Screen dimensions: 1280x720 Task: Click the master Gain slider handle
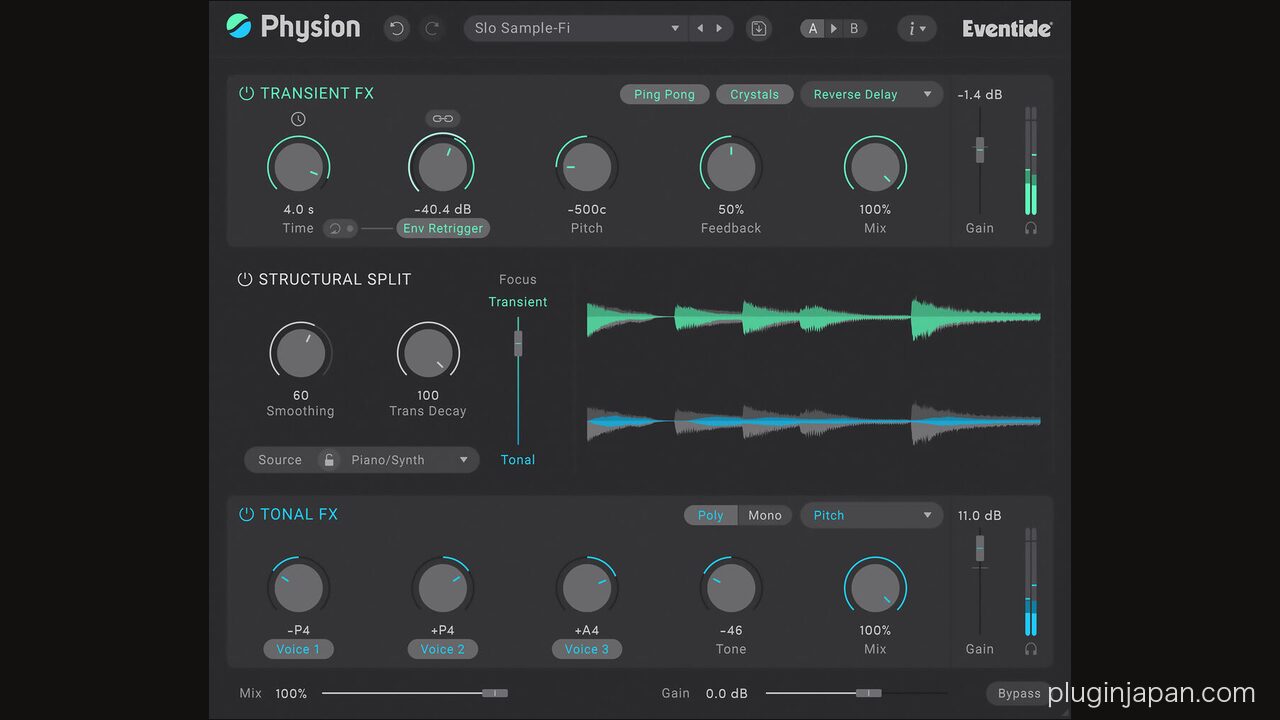point(869,692)
